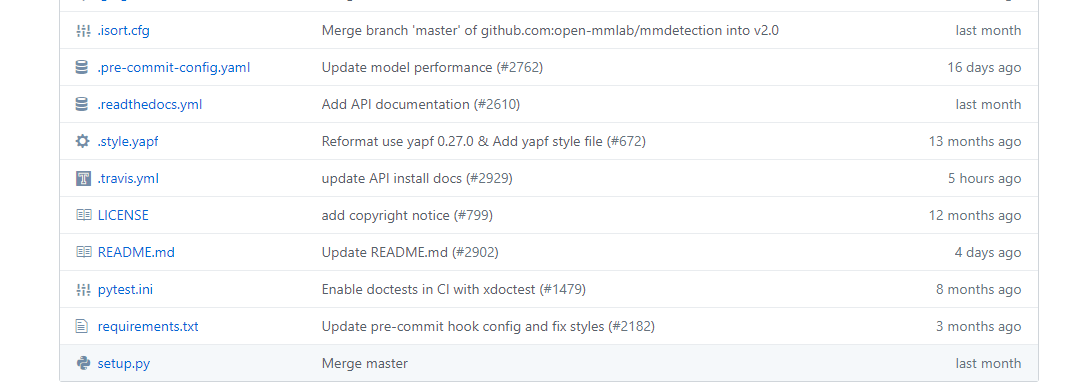Click the gear icon beside .style.yapf
This screenshot has width=1091, height=387.
tap(83, 141)
